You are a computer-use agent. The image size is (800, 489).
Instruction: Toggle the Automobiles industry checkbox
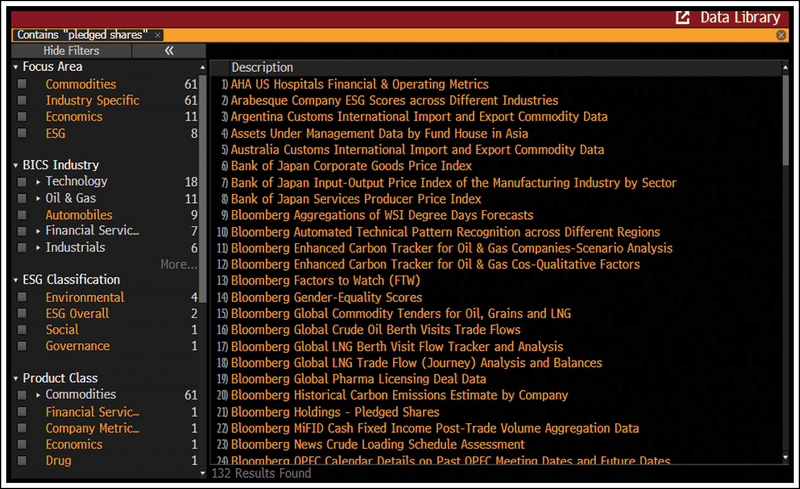(22, 215)
